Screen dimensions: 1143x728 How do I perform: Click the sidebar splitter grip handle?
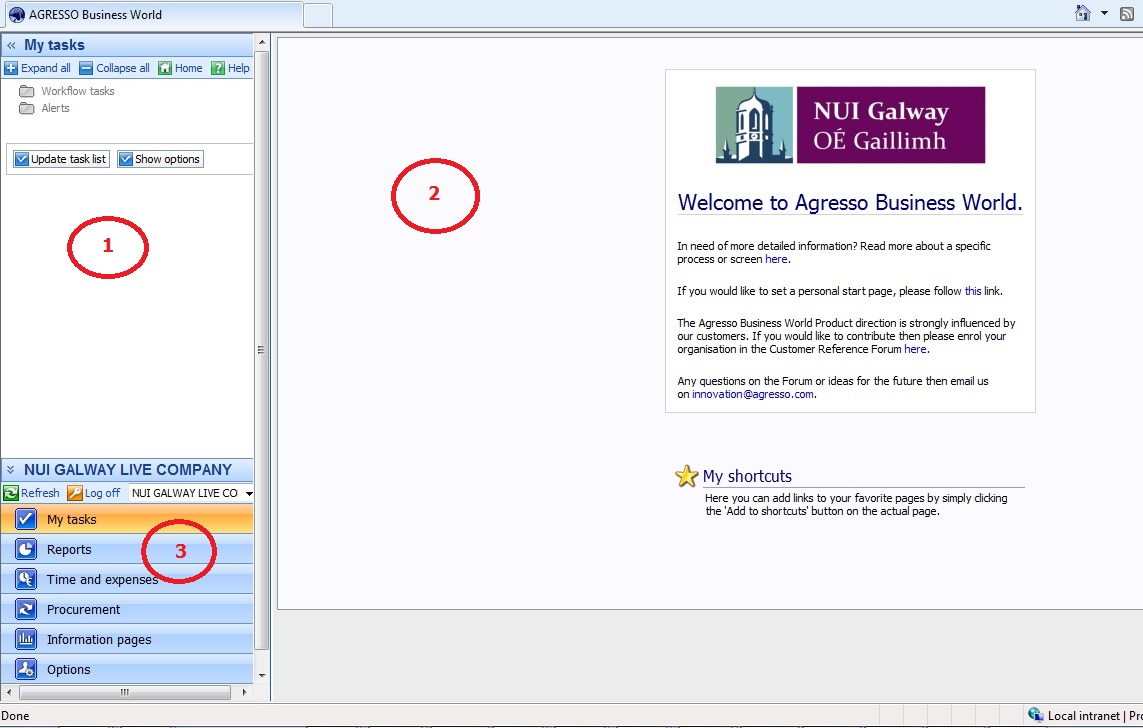[x=261, y=350]
